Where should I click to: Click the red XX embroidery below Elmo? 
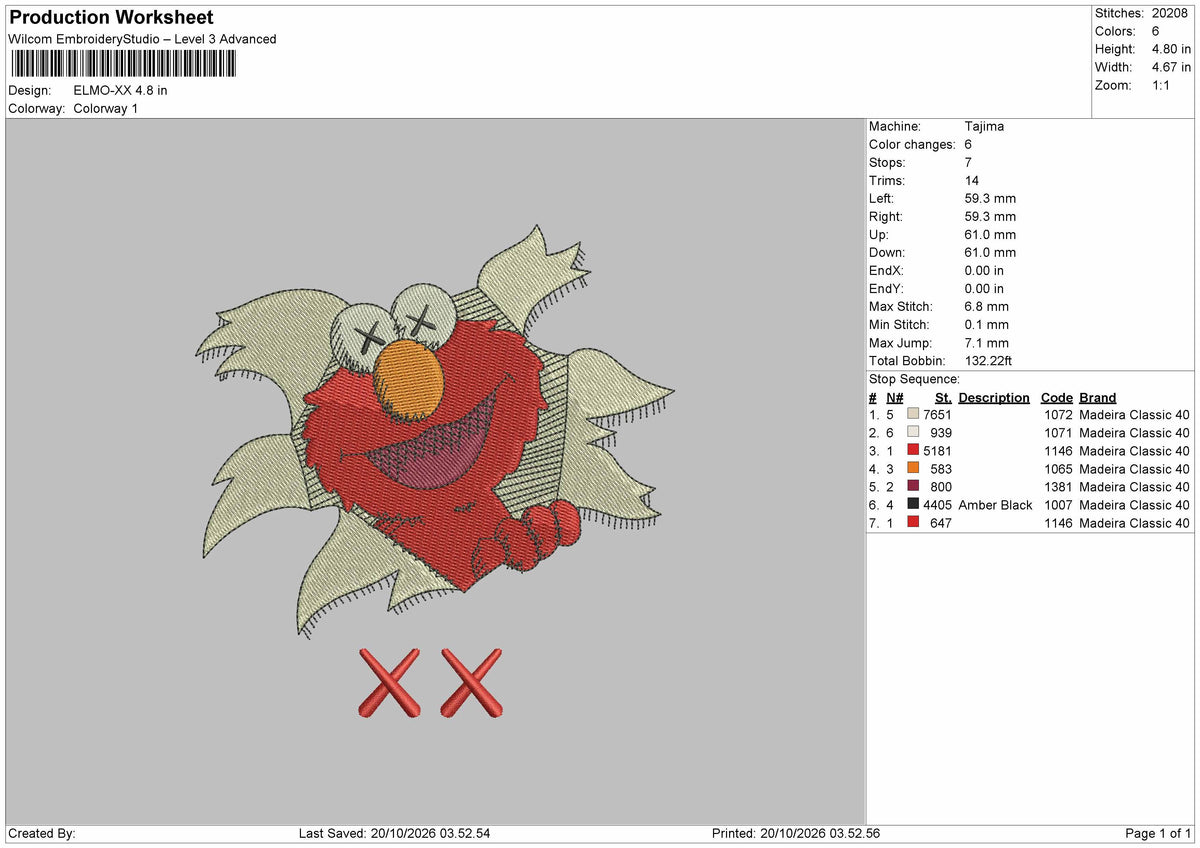pos(430,683)
